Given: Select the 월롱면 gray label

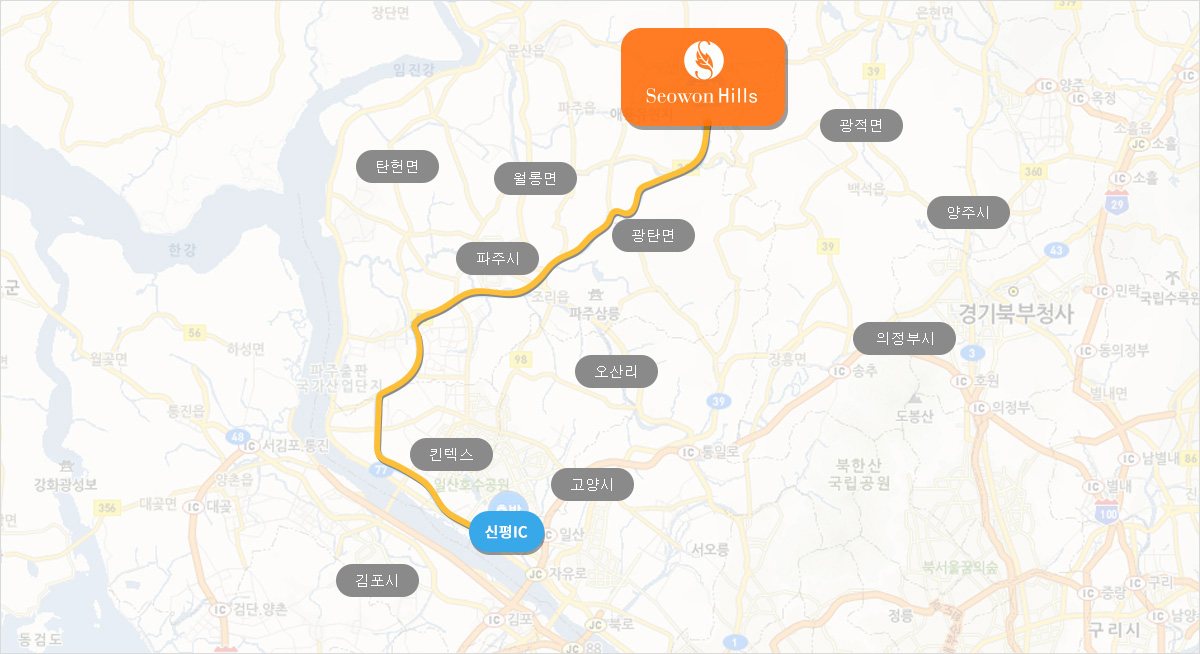Looking at the screenshot, I should tap(536, 179).
